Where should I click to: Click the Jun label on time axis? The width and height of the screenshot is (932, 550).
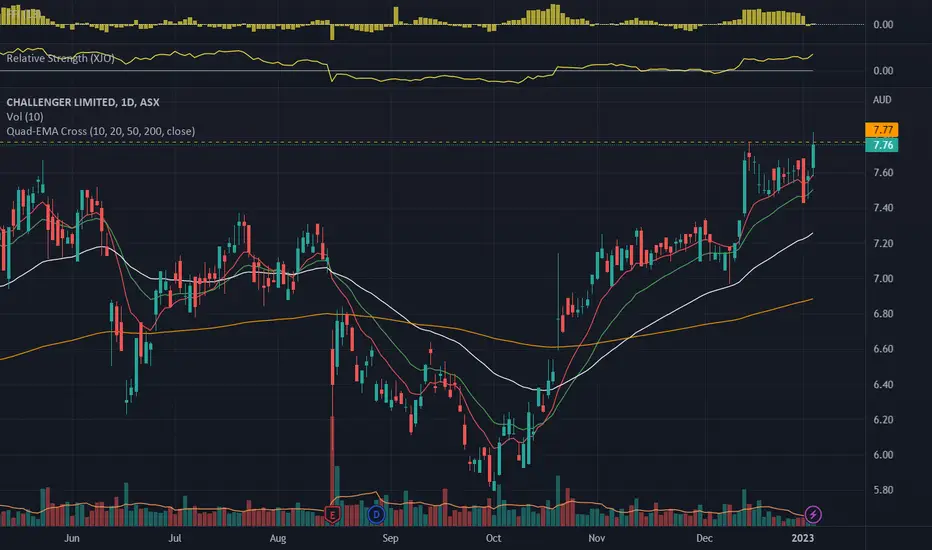pos(71,538)
